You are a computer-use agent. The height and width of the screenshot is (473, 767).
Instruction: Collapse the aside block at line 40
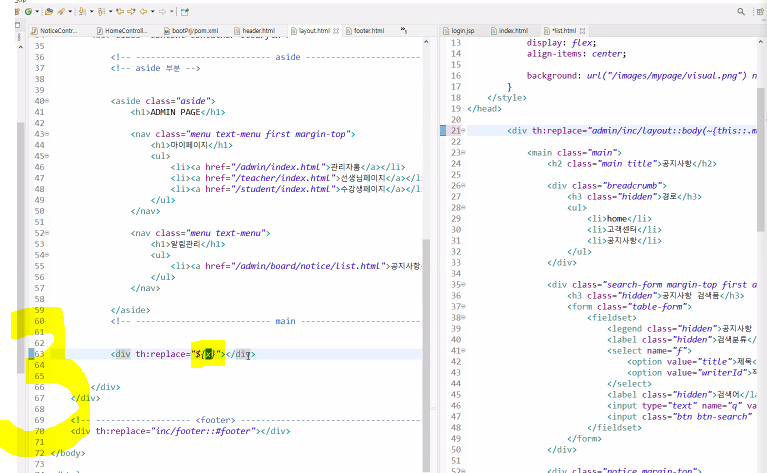pyautogui.click(x=47, y=101)
